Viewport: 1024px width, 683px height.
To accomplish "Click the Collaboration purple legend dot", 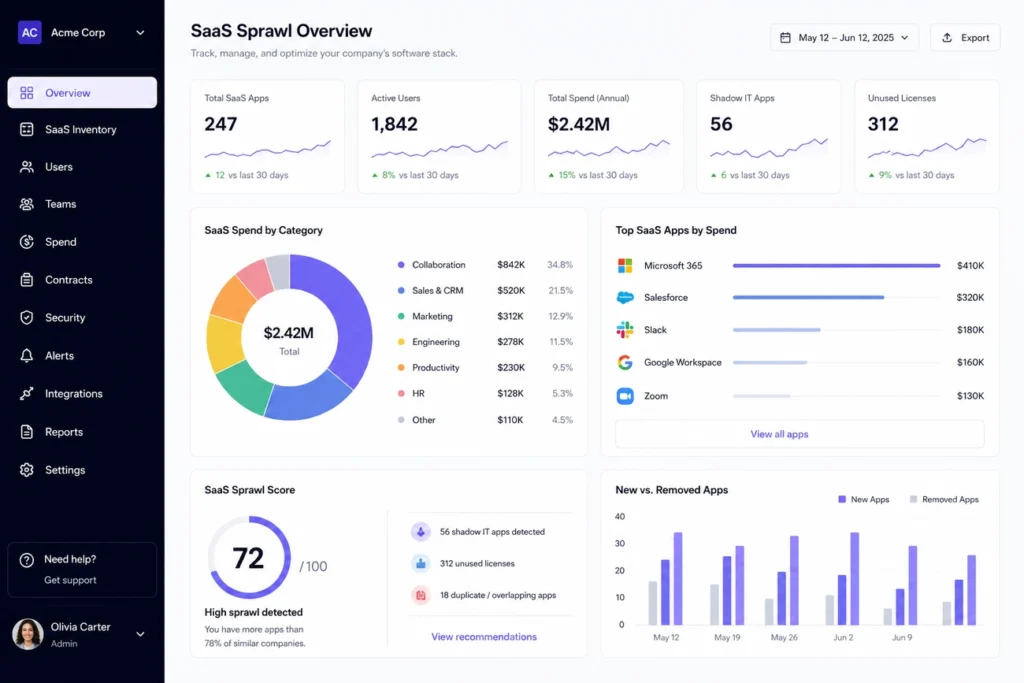I will [401, 265].
